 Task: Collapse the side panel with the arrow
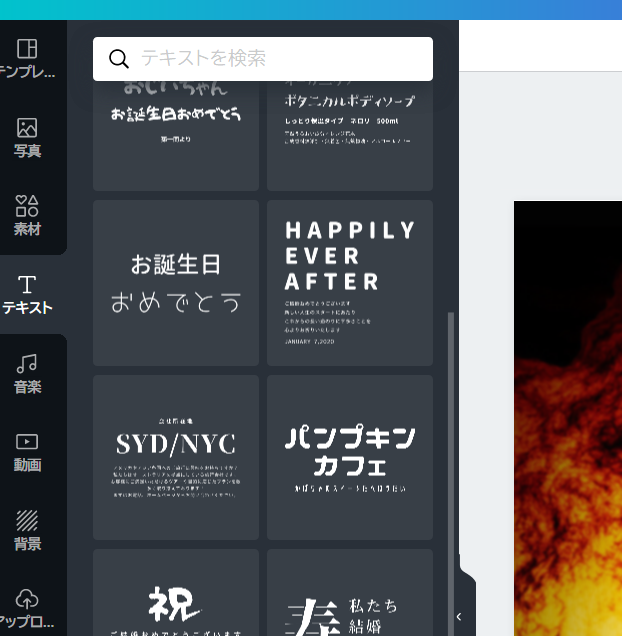459,617
